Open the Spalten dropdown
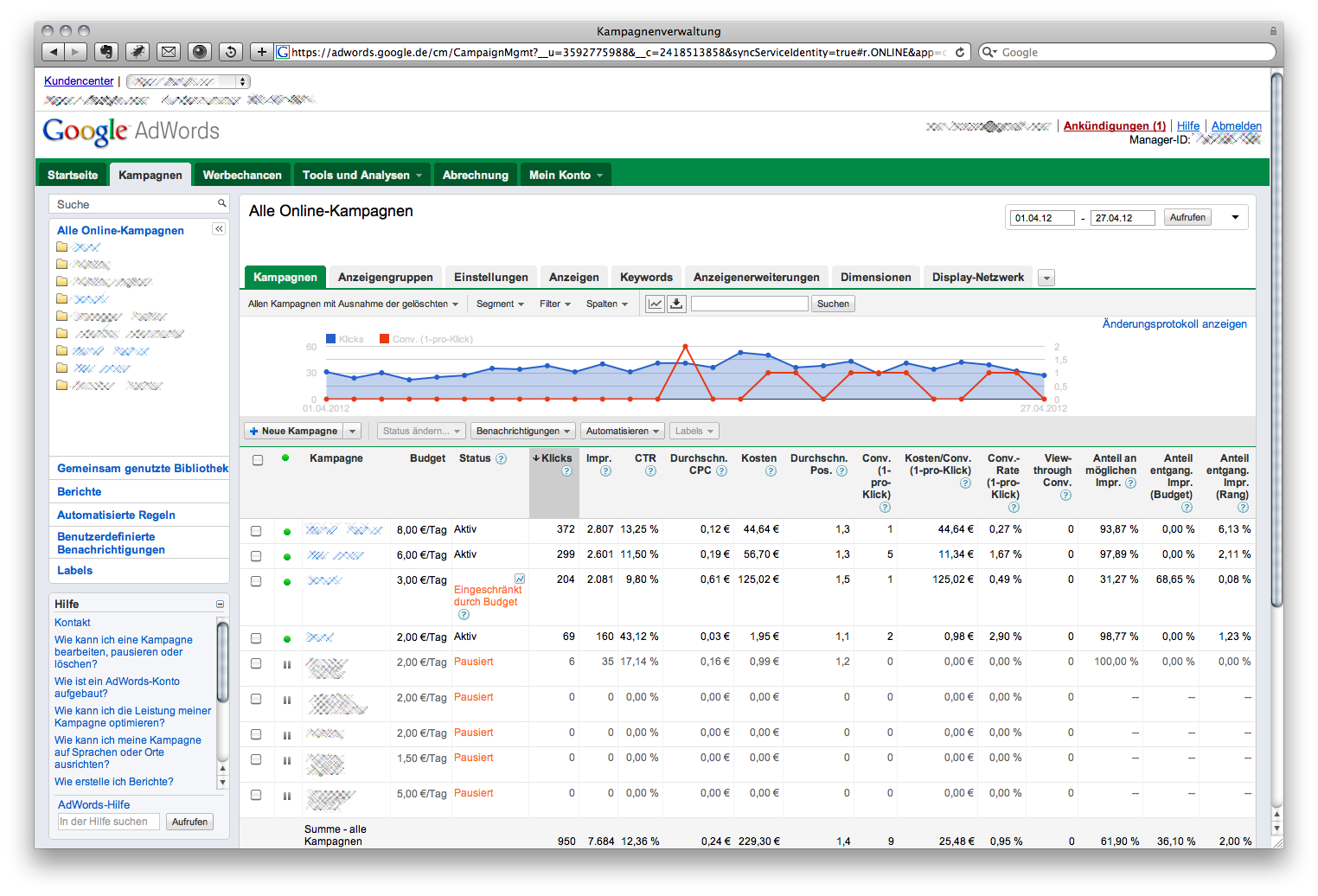 point(607,304)
